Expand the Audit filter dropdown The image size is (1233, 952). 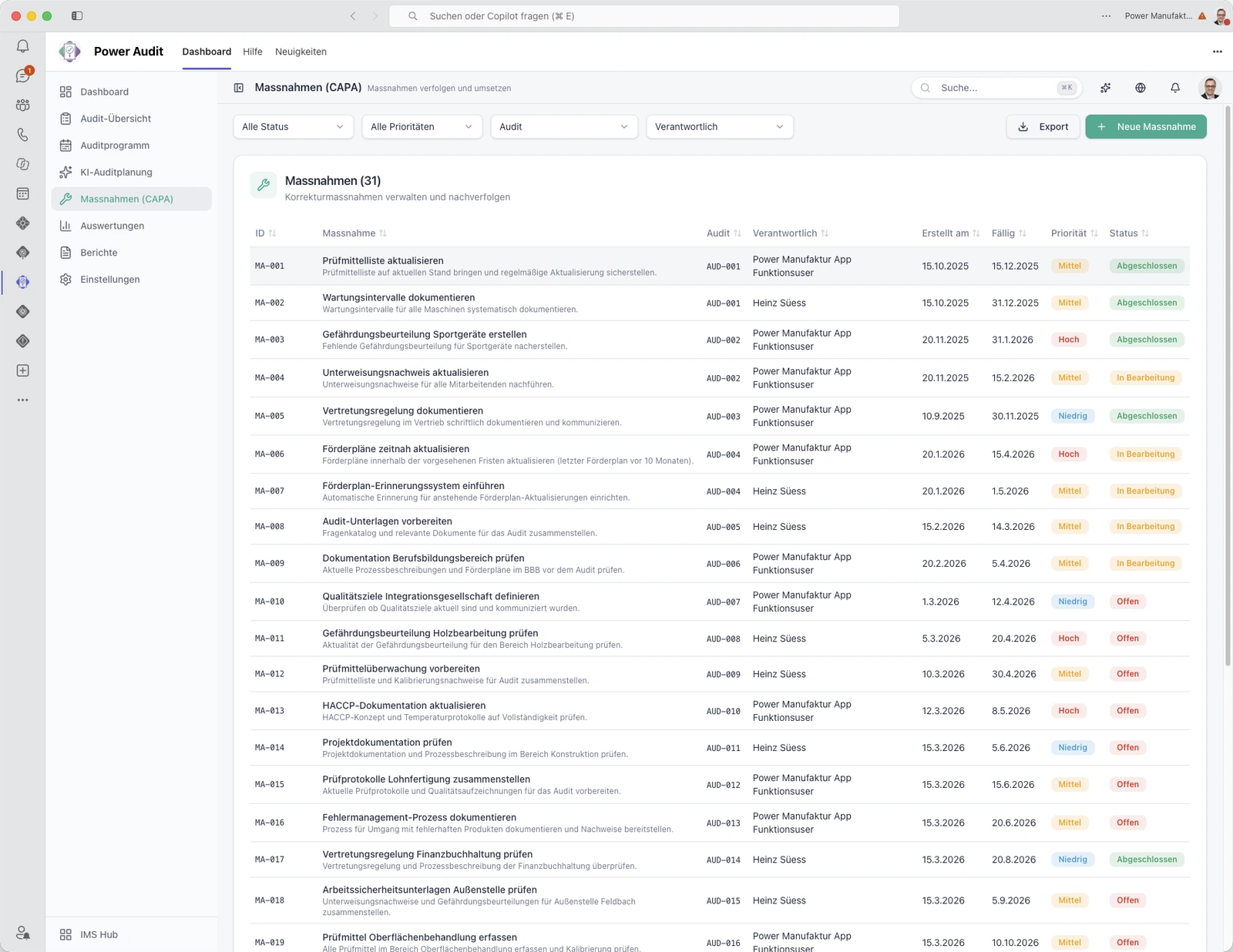[564, 126]
